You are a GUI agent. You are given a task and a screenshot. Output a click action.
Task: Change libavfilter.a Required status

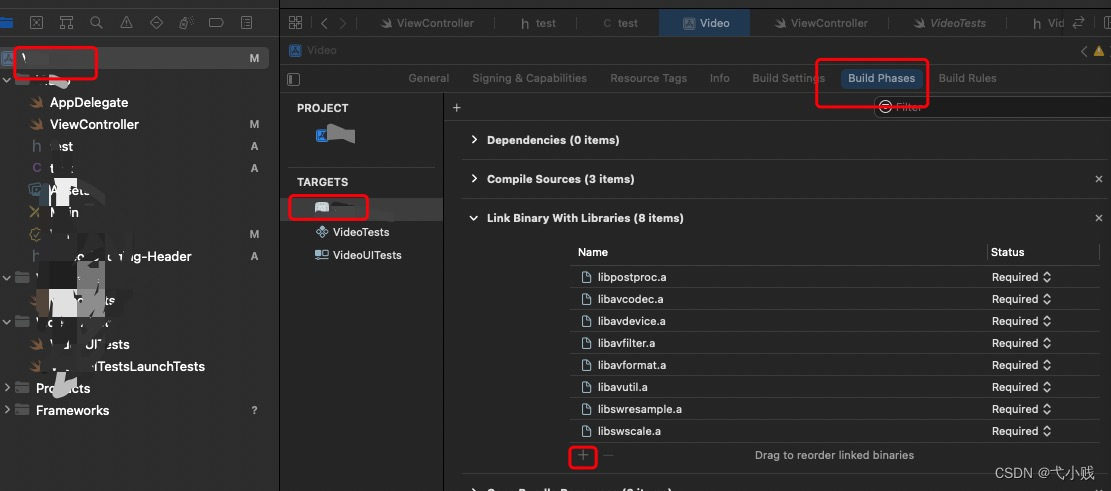pos(1021,343)
